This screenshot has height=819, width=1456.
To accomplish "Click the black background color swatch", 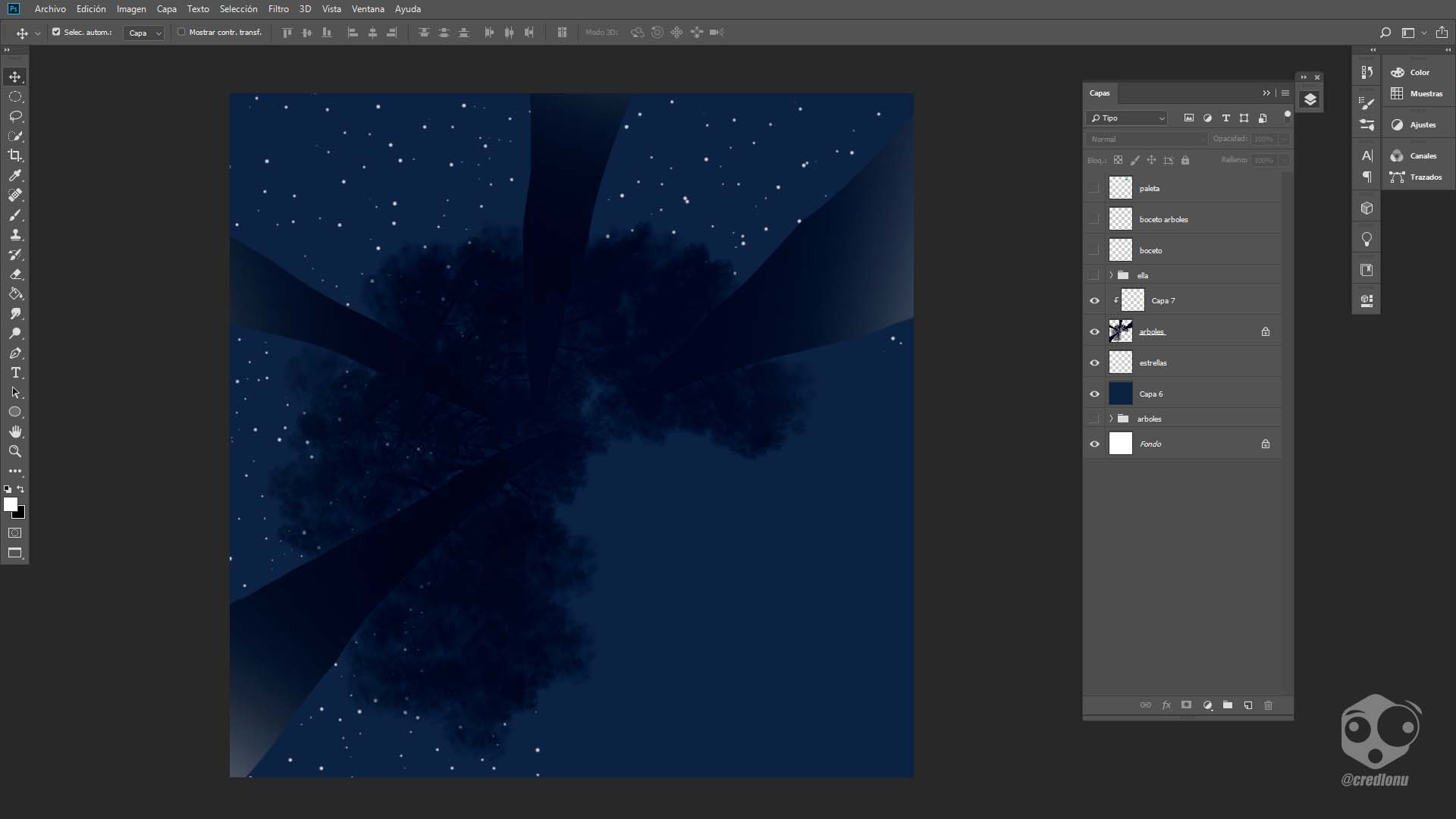I will tap(20, 514).
